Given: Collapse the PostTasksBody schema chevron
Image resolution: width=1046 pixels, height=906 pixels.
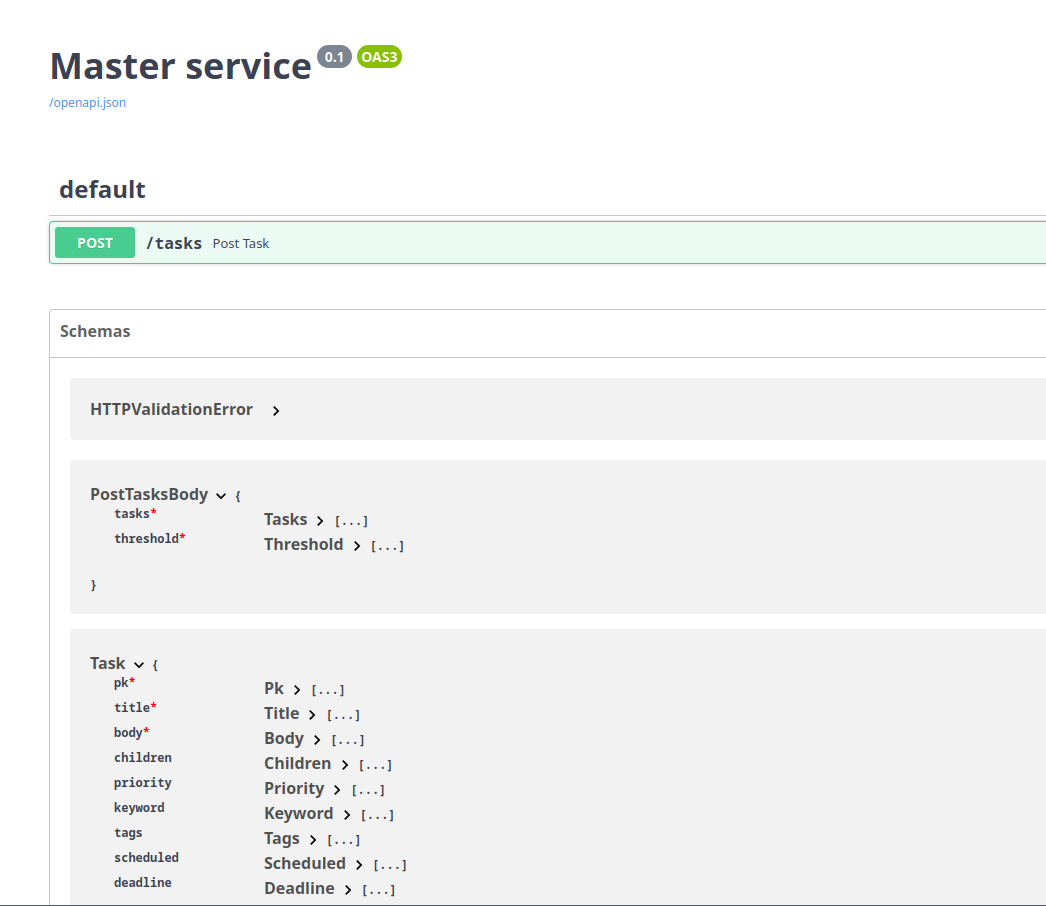Looking at the screenshot, I should [221, 495].
